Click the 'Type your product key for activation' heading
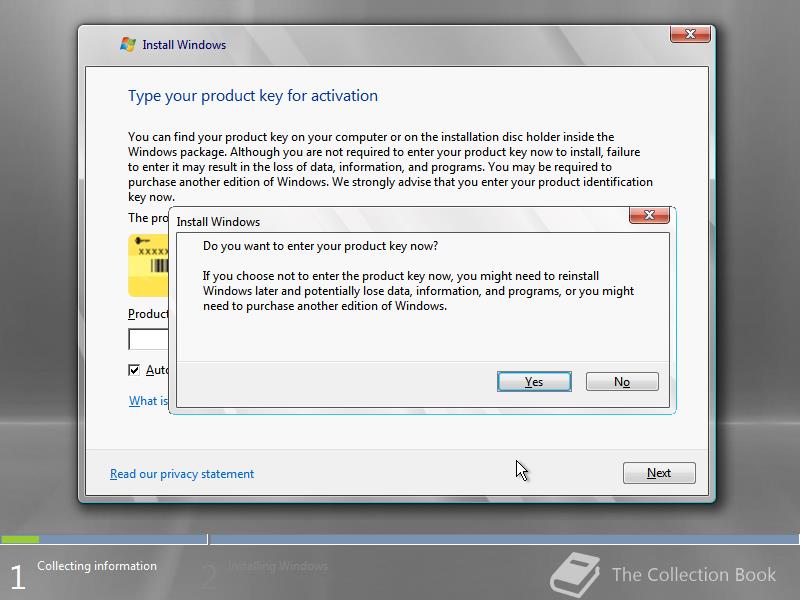 pyautogui.click(x=253, y=96)
